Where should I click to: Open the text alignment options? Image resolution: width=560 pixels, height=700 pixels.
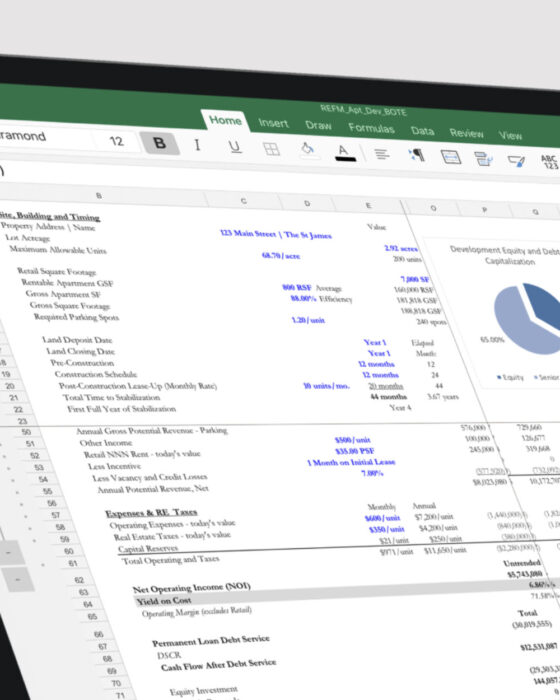click(381, 154)
